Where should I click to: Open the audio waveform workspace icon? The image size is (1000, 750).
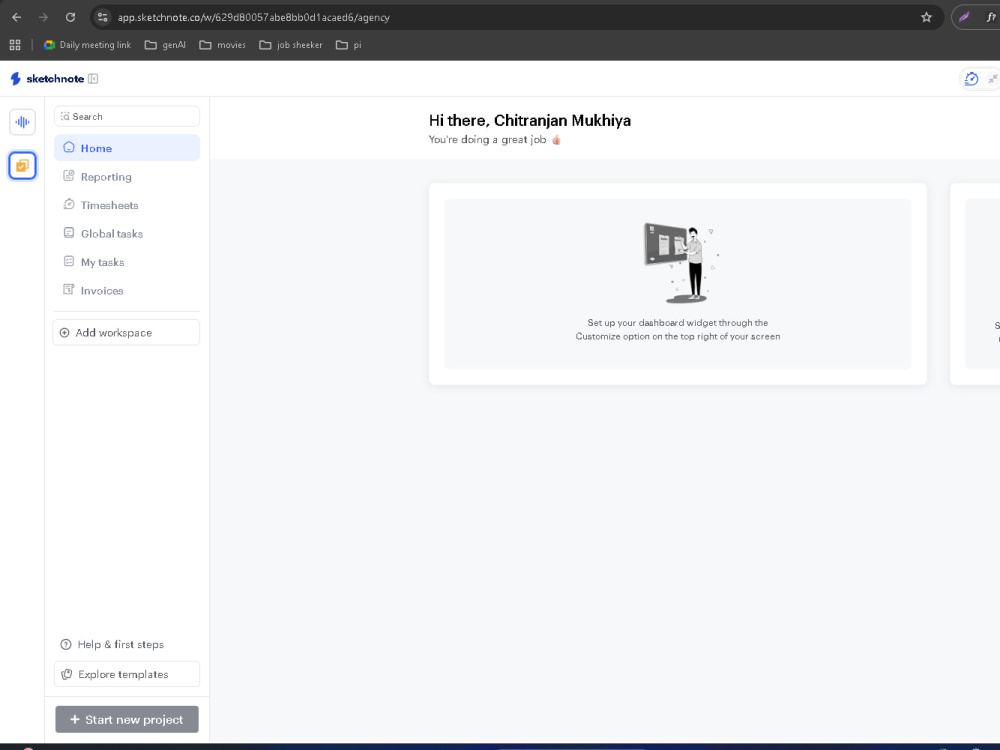(x=22, y=122)
